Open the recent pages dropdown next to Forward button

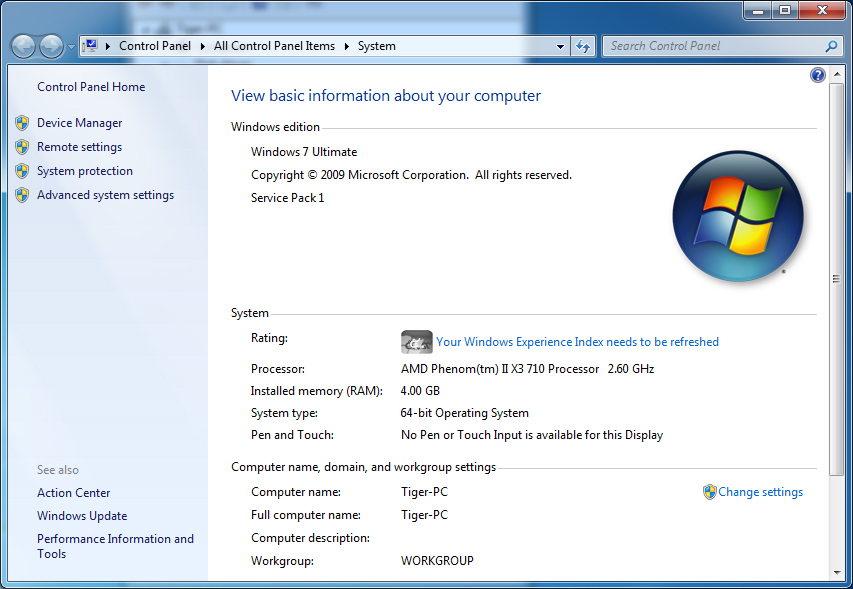tap(71, 47)
